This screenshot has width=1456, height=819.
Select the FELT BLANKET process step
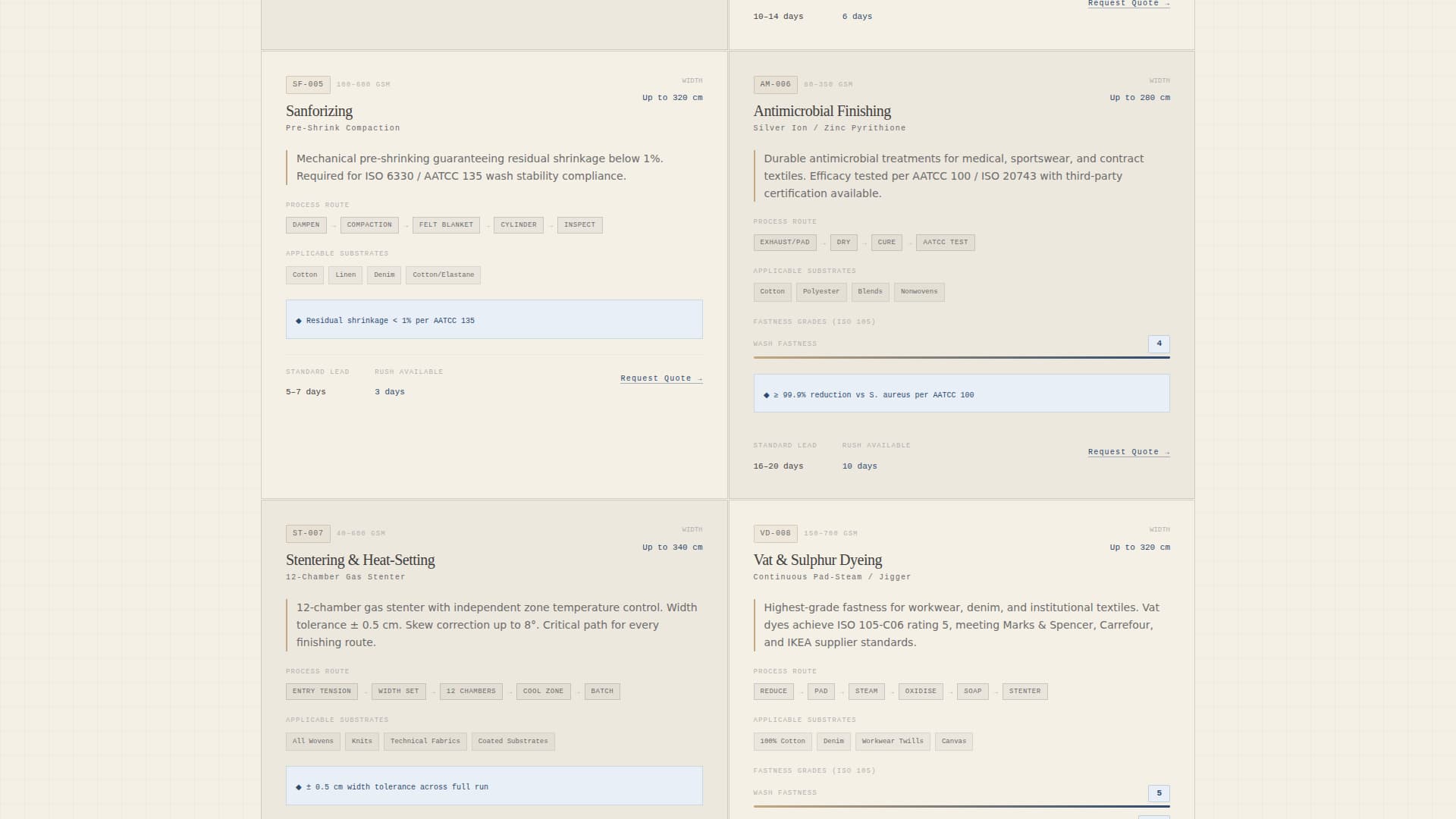pyautogui.click(x=446, y=225)
